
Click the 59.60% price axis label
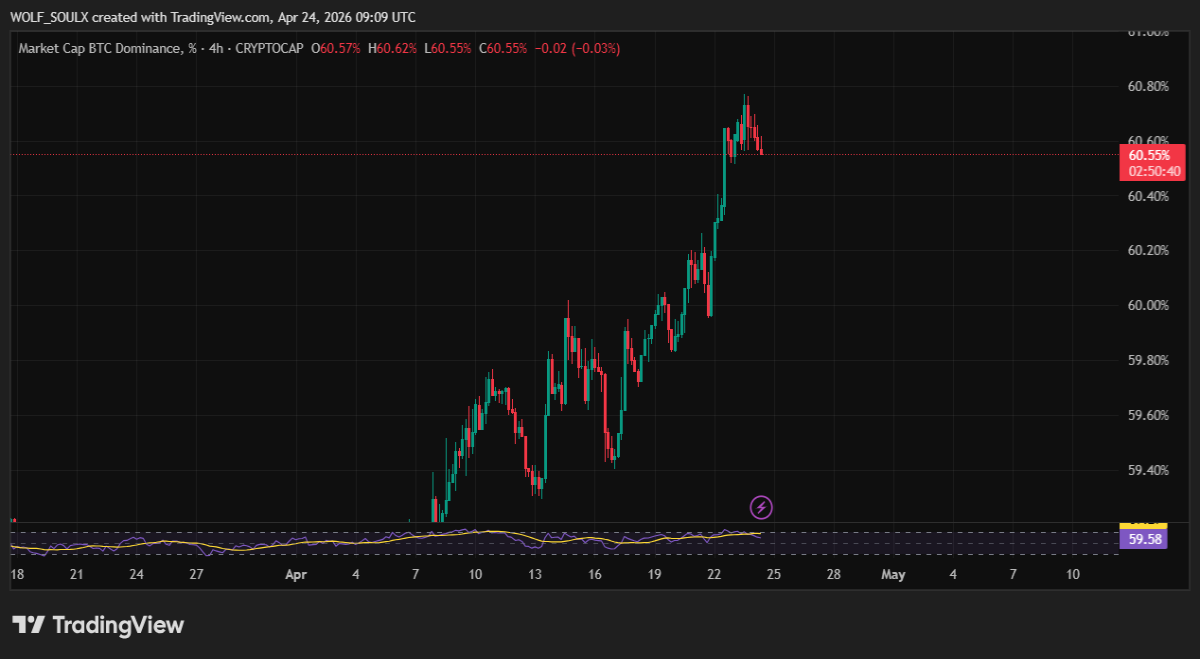click(x=1147, y=415)
